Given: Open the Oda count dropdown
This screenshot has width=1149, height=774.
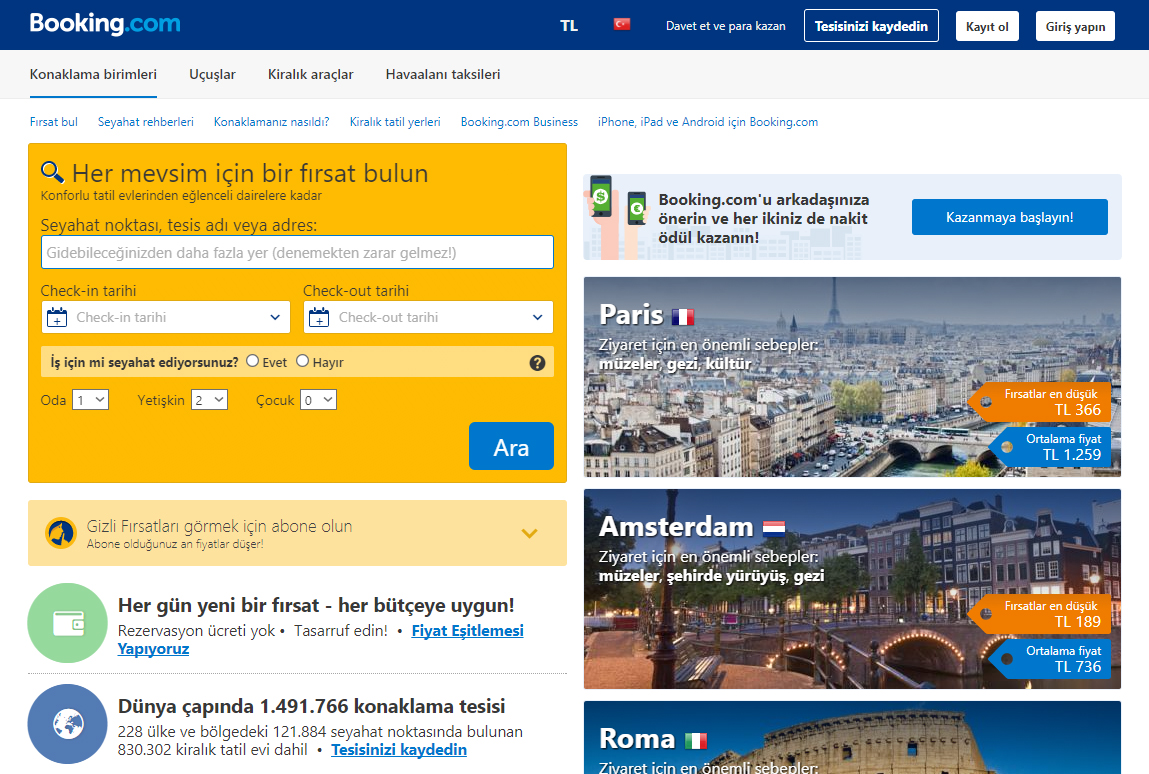Looking at the screenshot, I should click(90, 400).
